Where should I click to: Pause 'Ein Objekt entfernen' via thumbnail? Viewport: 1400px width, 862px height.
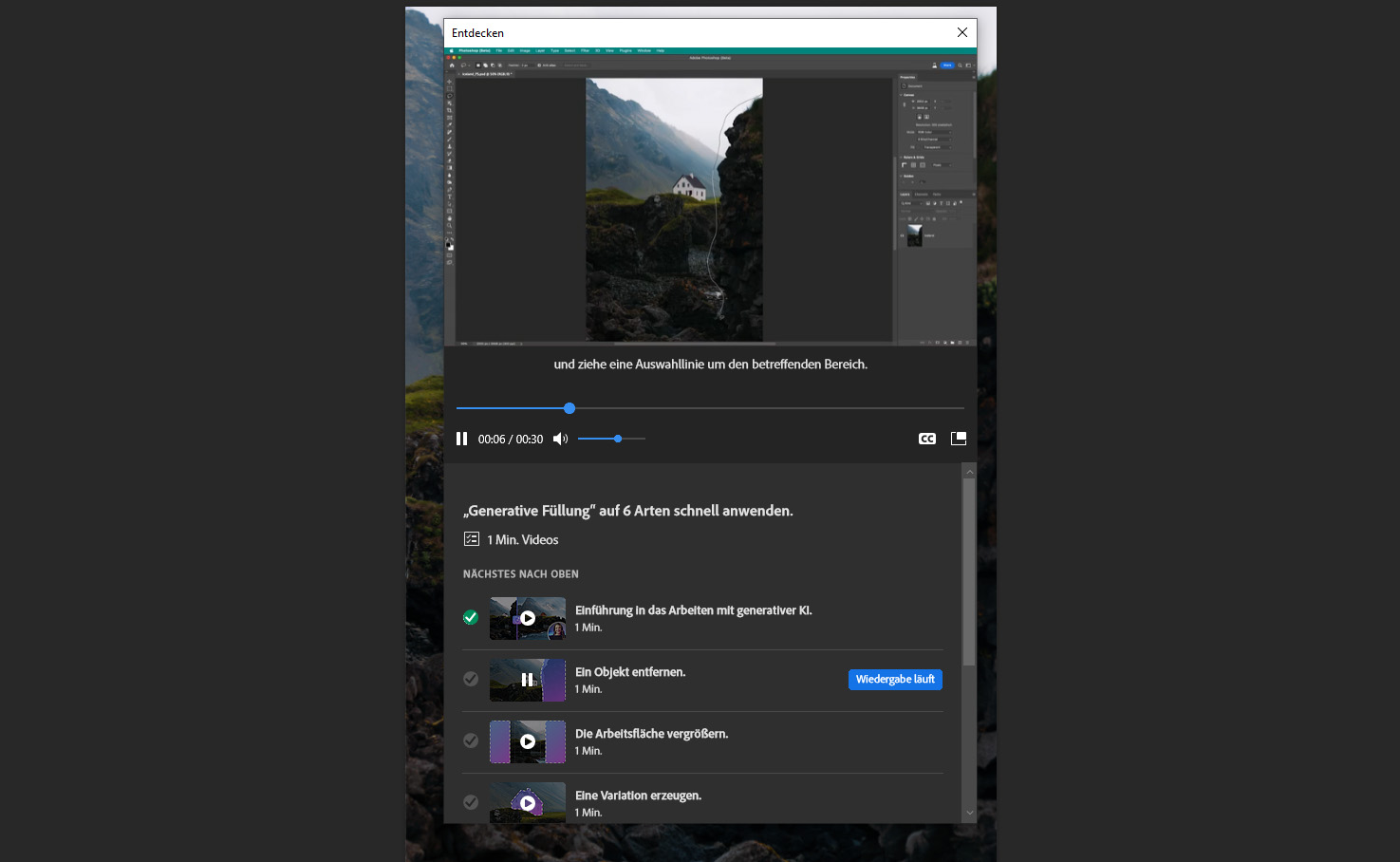pyautogui.click(x=528, y=680)
